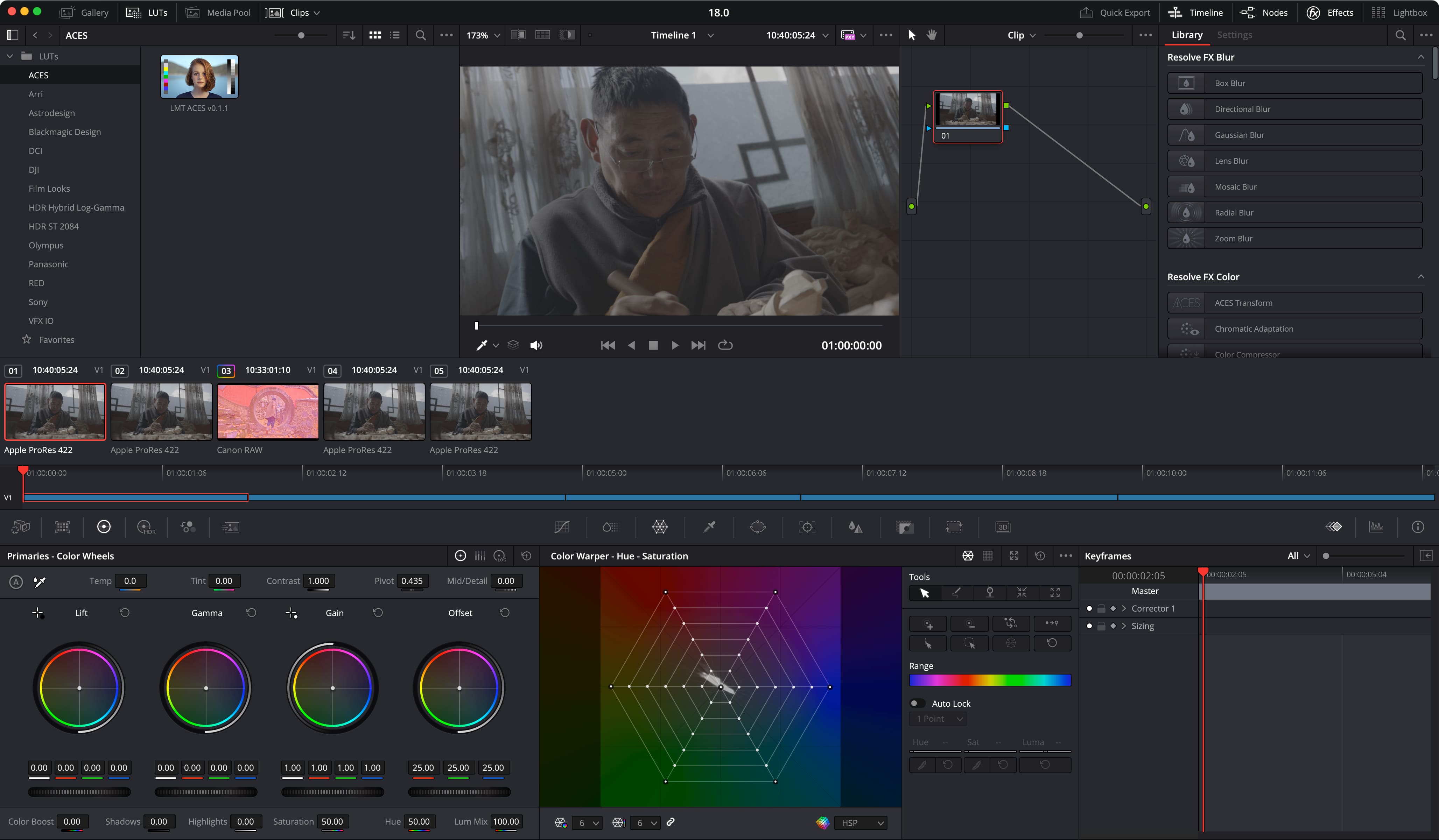Viewport: 1439px width, 840px height.
Task: Click the Range hue gradient strip in Color Warper
Action: (x=990, y=679)
